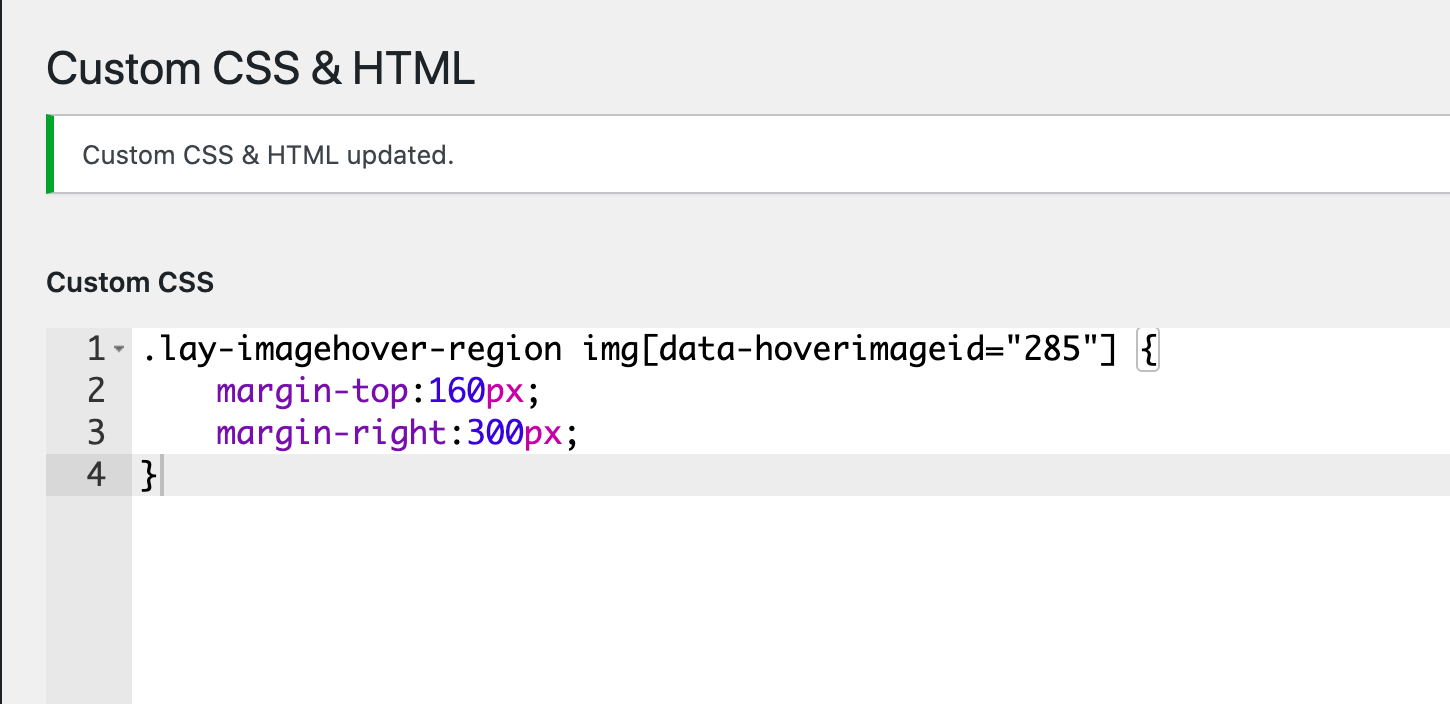The width and height of the screenshot is (1450, 704).
Task: Click line number 3 in gutter
Action: coord(96,433)
